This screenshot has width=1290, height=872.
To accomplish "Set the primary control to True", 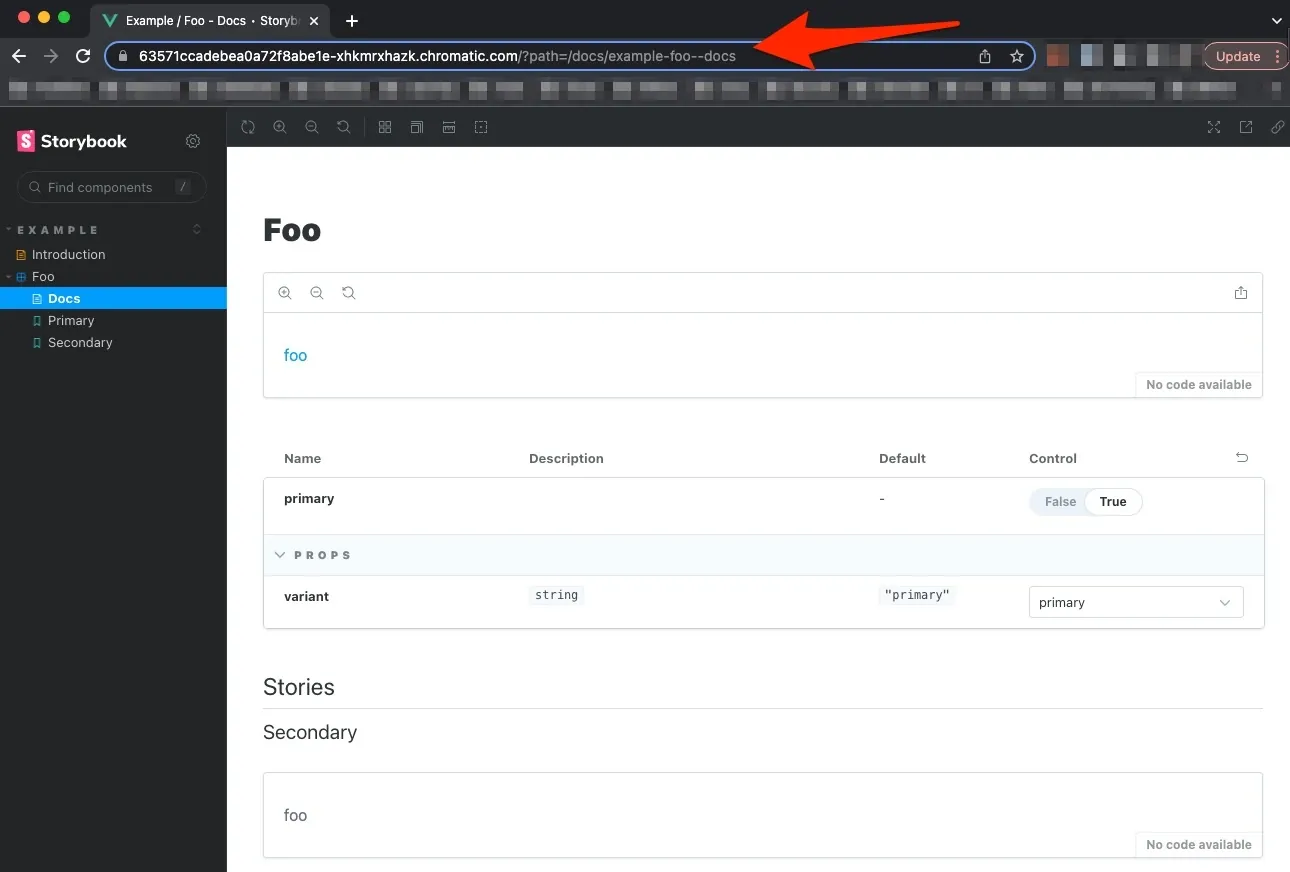I will (x=1112, y=501).
